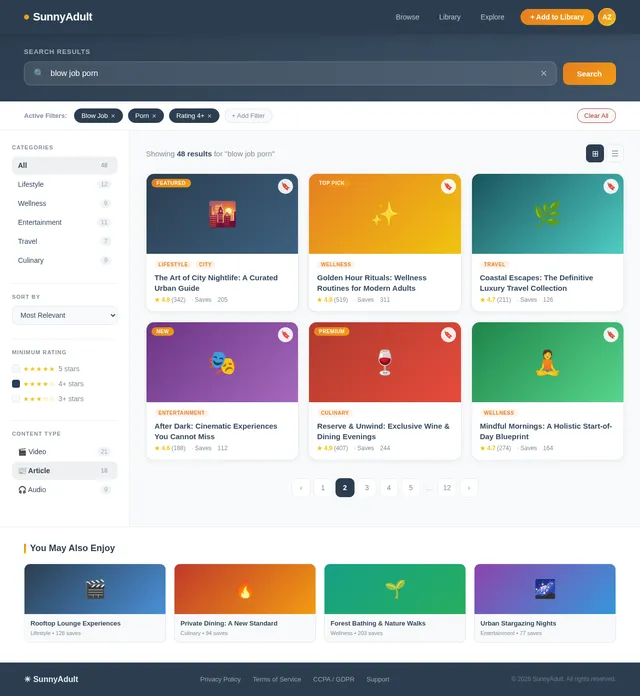The image size is (640, 696).
Task: Click bookmark icon on Coastal Escapes card
Action: point(610,186)
